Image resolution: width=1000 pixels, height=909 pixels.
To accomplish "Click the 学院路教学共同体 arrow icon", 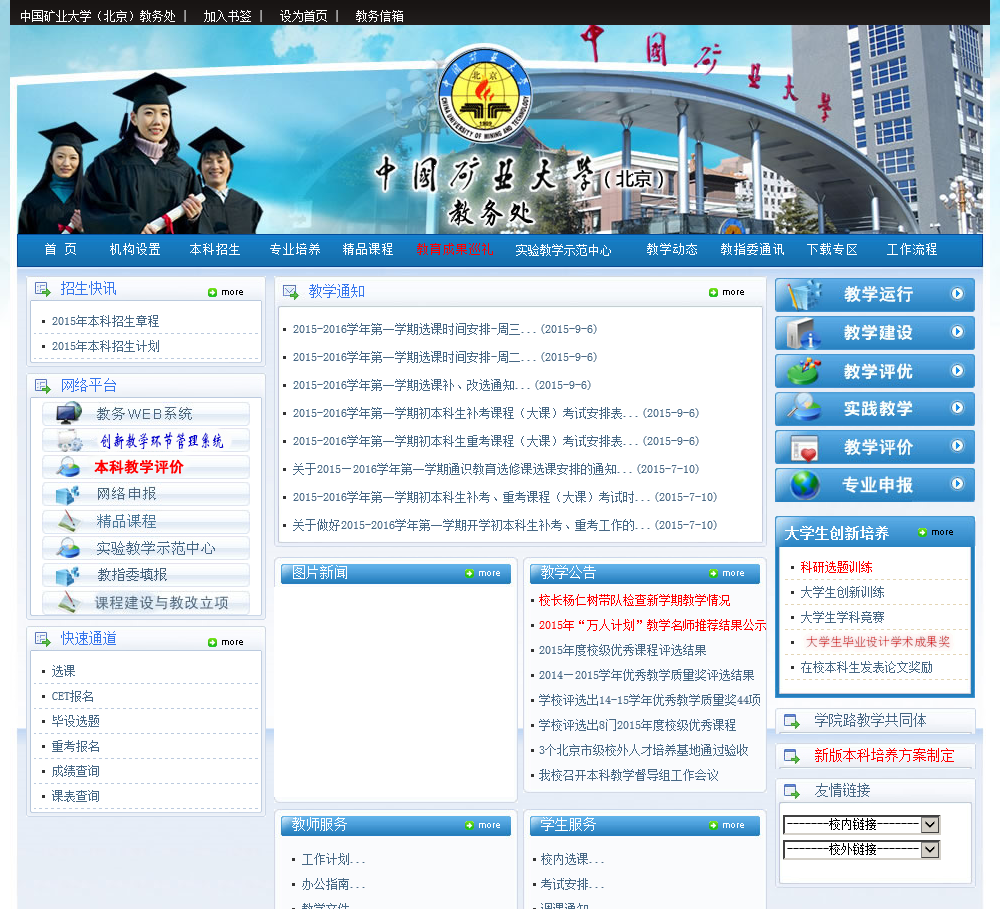I will (x=791, y=721).
